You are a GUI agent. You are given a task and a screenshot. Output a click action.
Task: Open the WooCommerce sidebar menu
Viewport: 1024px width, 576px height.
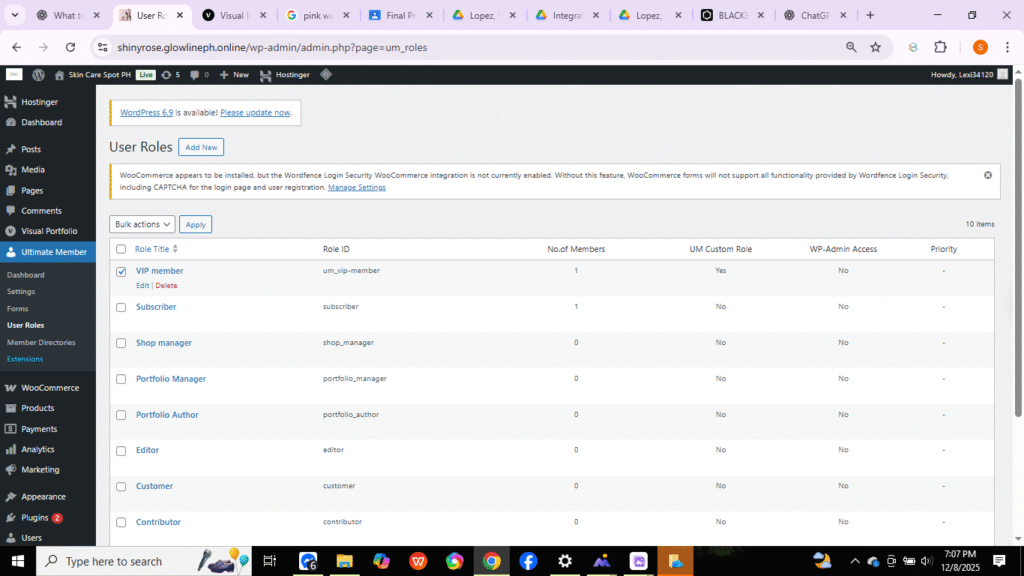[x=48, y=387]
